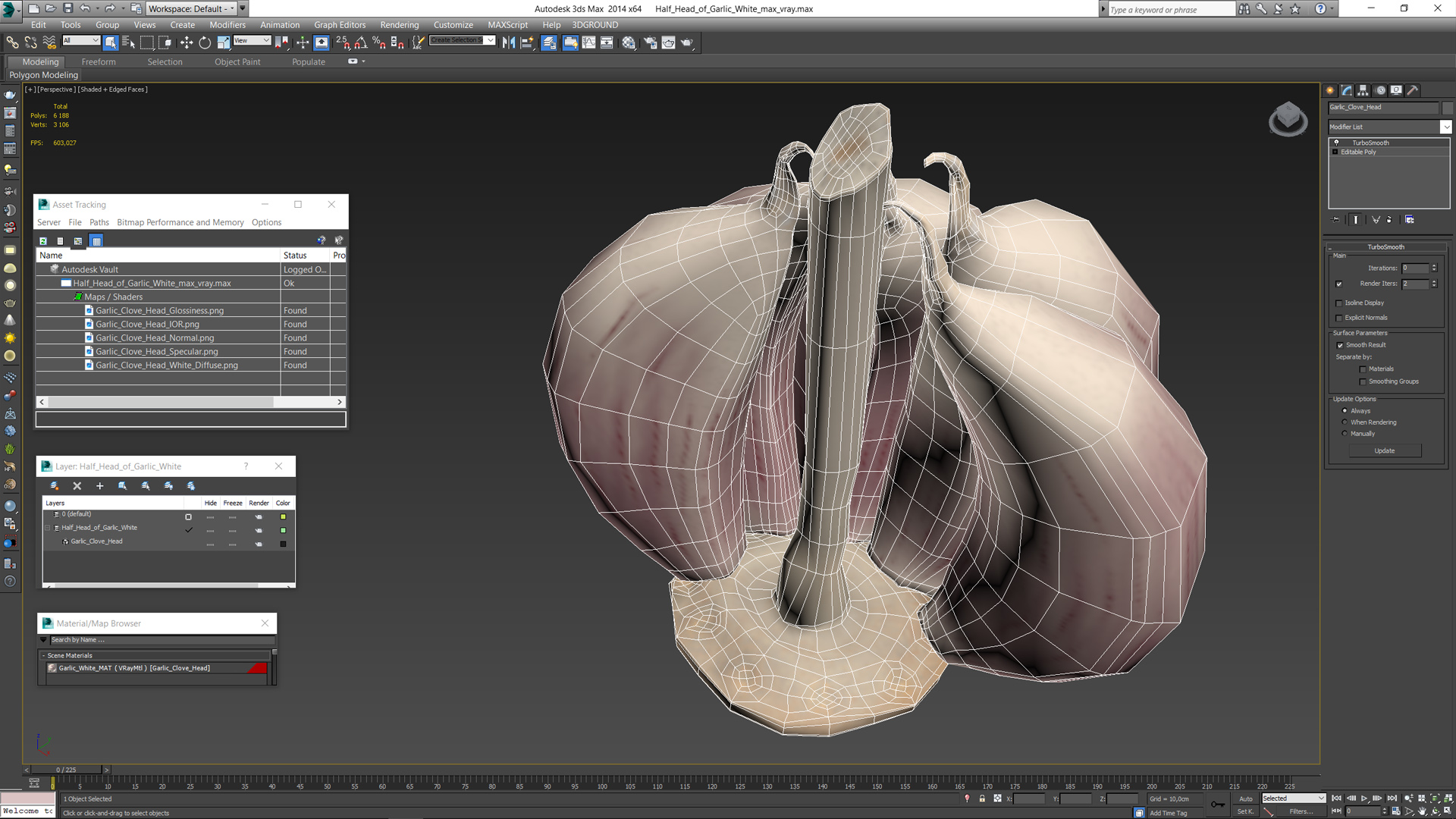
Task: Toggle the Selection Lock padlock icon
Action: [x=982, y=799]
